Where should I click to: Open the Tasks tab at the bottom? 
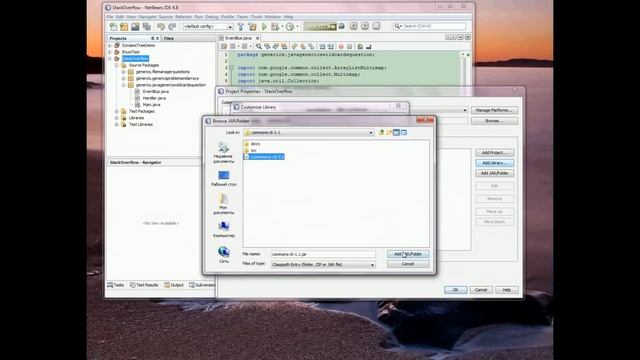(x=116, y=285)
